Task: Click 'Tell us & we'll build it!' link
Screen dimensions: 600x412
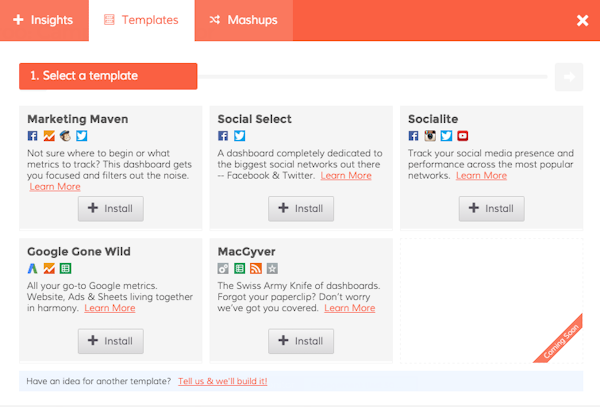Action: 223,381
